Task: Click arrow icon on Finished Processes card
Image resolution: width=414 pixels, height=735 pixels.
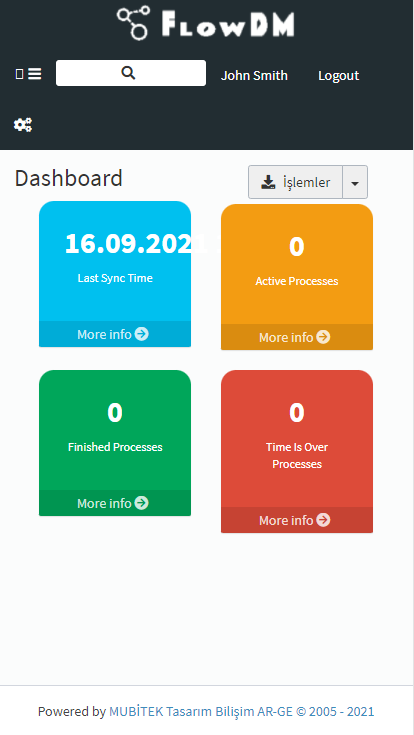Action: point(141,502)
